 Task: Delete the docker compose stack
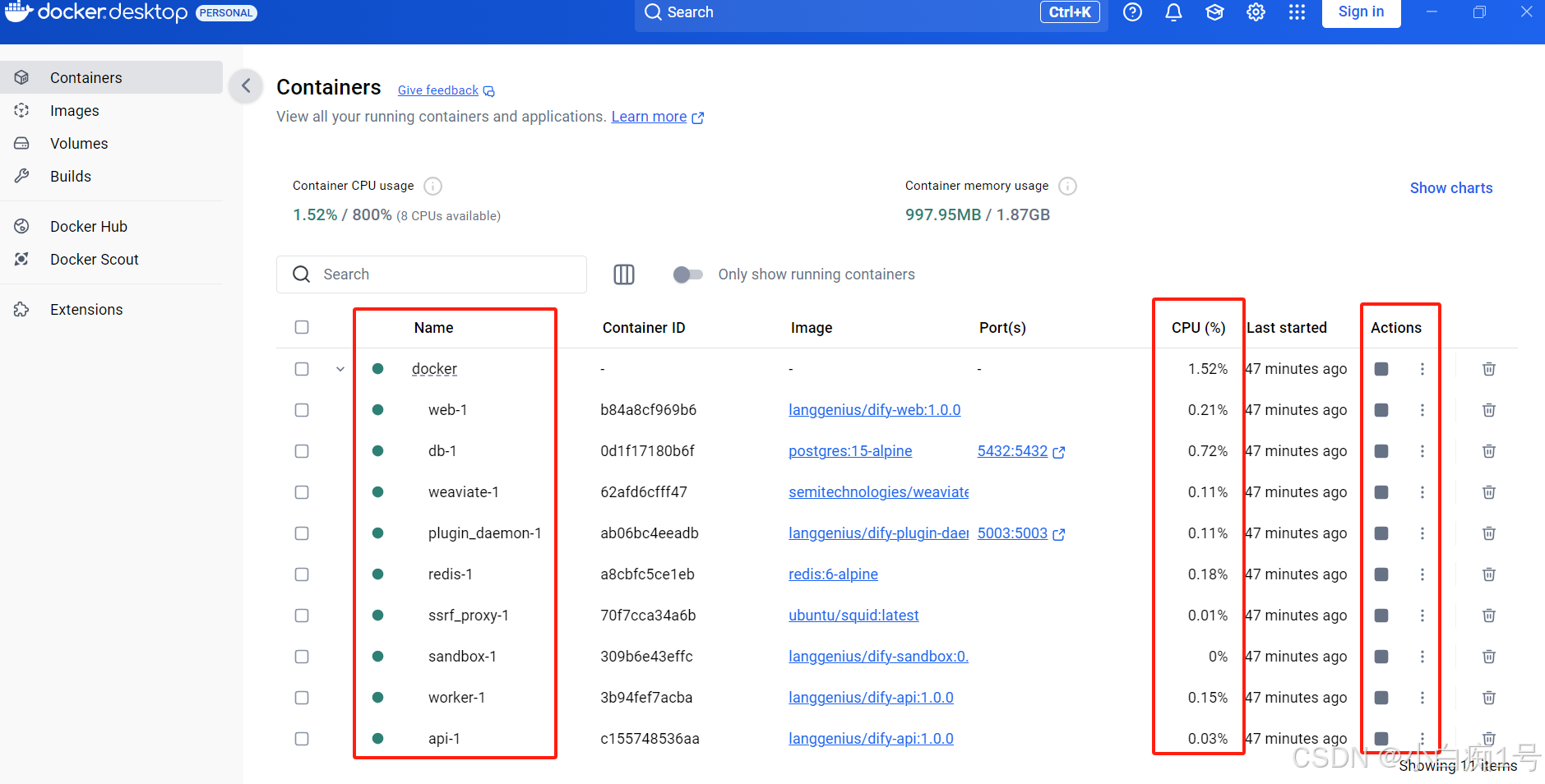tap(1488, 369)
